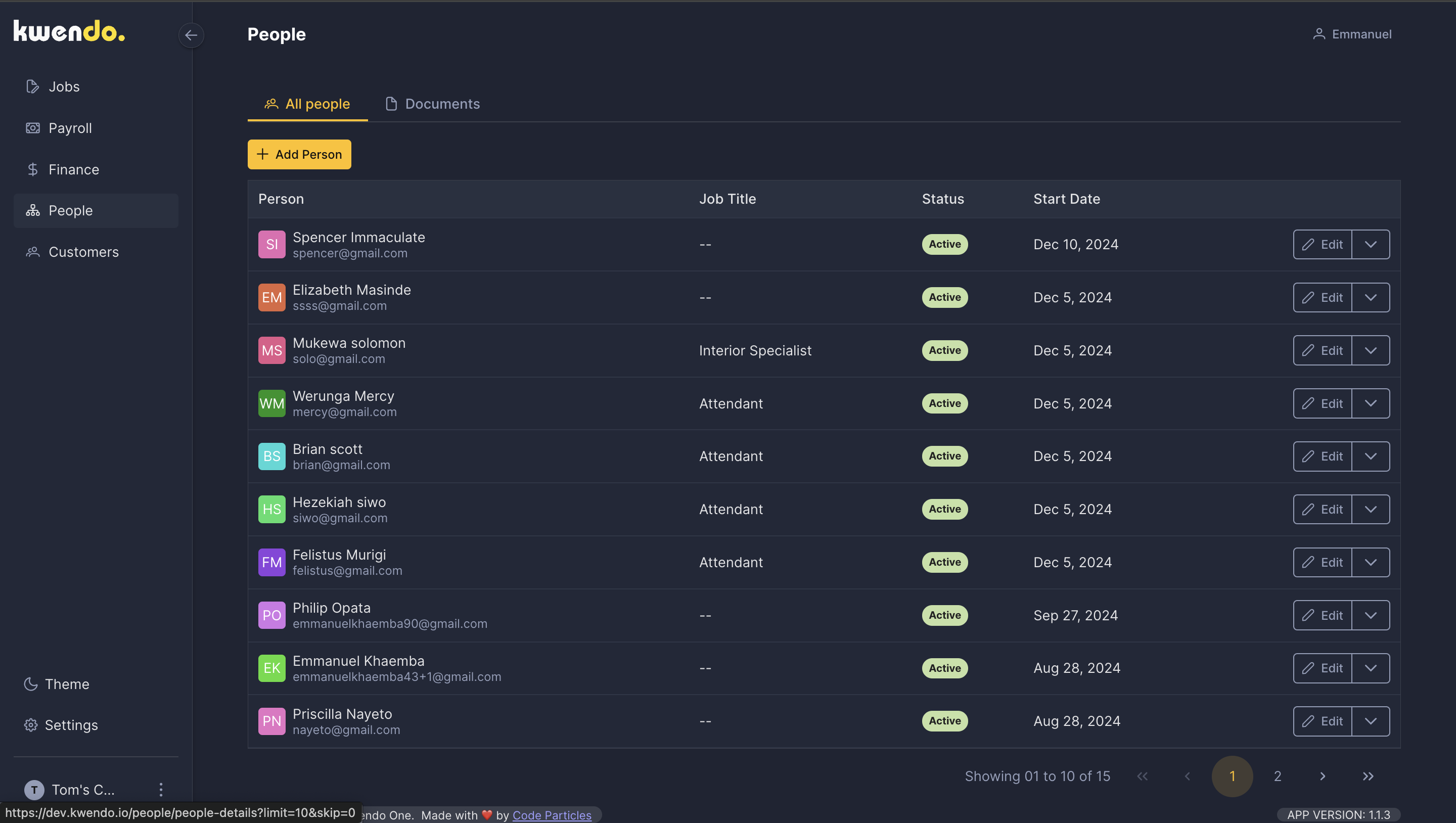The width and height of the screenshot is (1456, 823).
Task: Jump to last page arrow
Action: (1368, 776)
